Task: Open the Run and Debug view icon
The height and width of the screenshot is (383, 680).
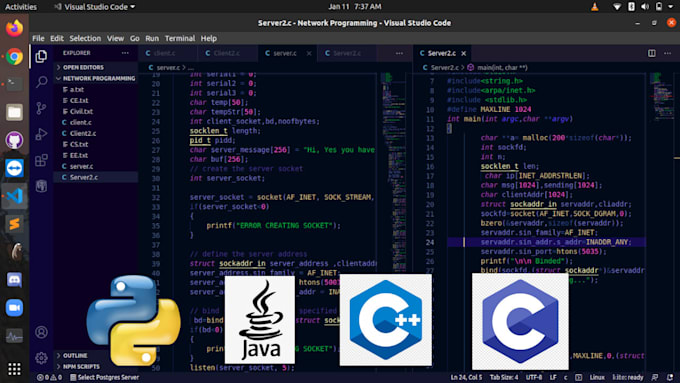Action: point(41,134)
